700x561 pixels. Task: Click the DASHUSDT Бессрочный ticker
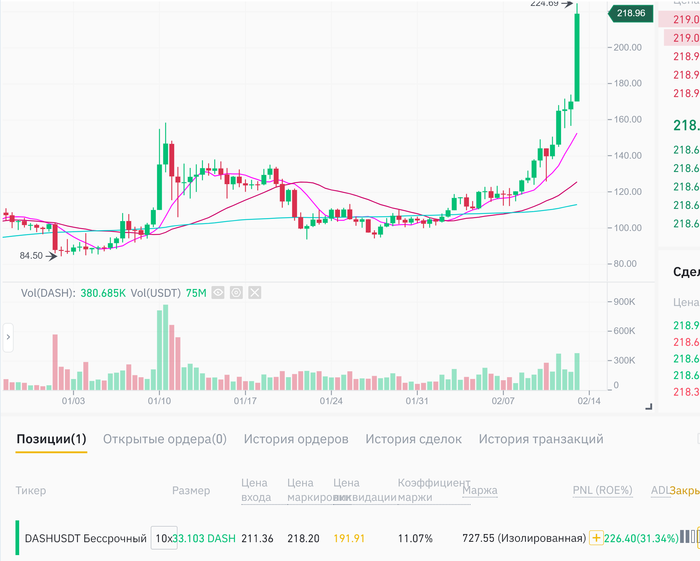pyautogui.click(x=85, y=538)
